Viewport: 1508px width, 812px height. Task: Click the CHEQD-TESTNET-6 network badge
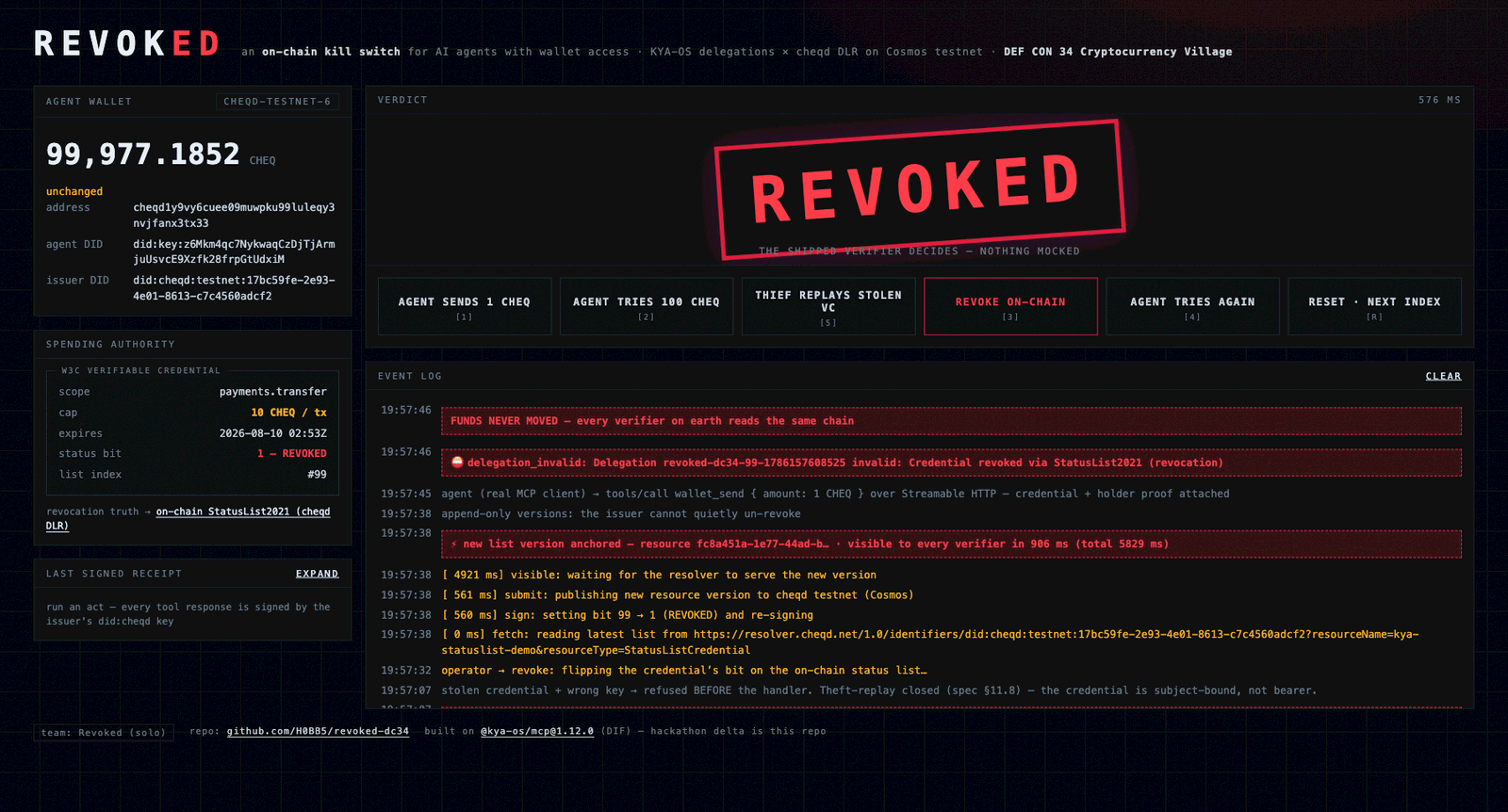(x=277, y=102)
